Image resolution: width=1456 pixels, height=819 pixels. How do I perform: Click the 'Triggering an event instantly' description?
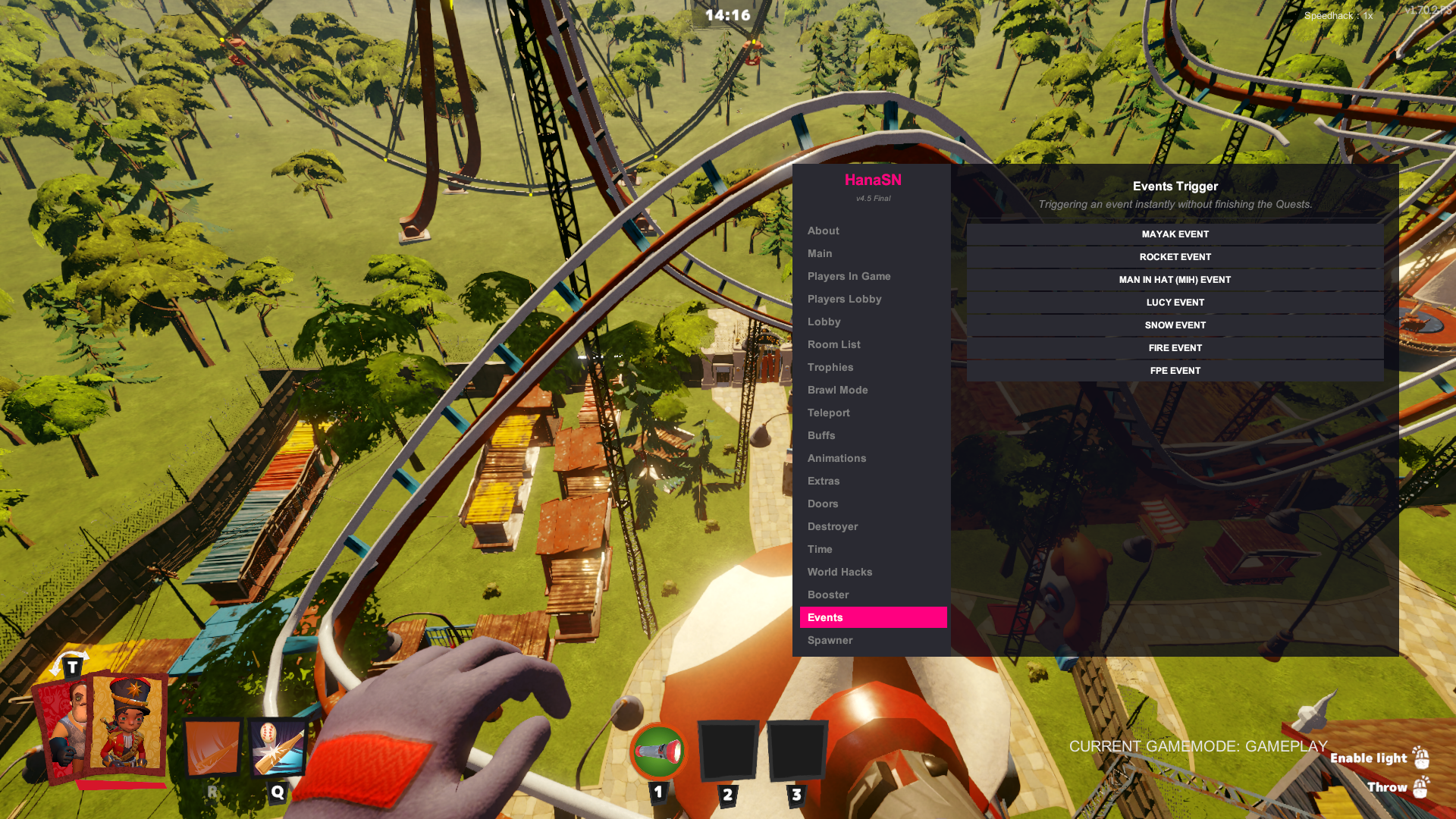[x=1175, y=204]
